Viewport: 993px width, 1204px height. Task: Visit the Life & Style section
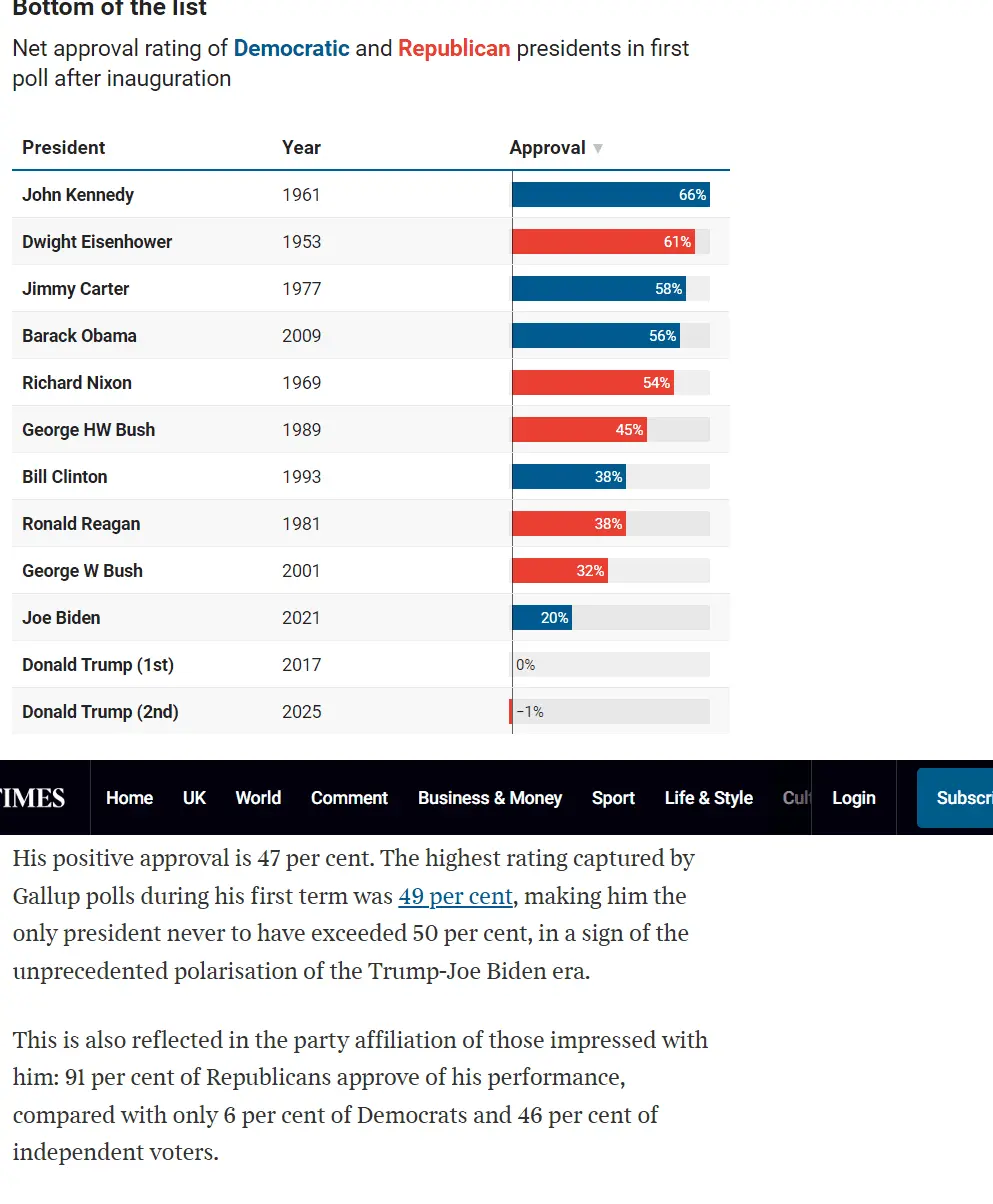click(x=708, y=798)
